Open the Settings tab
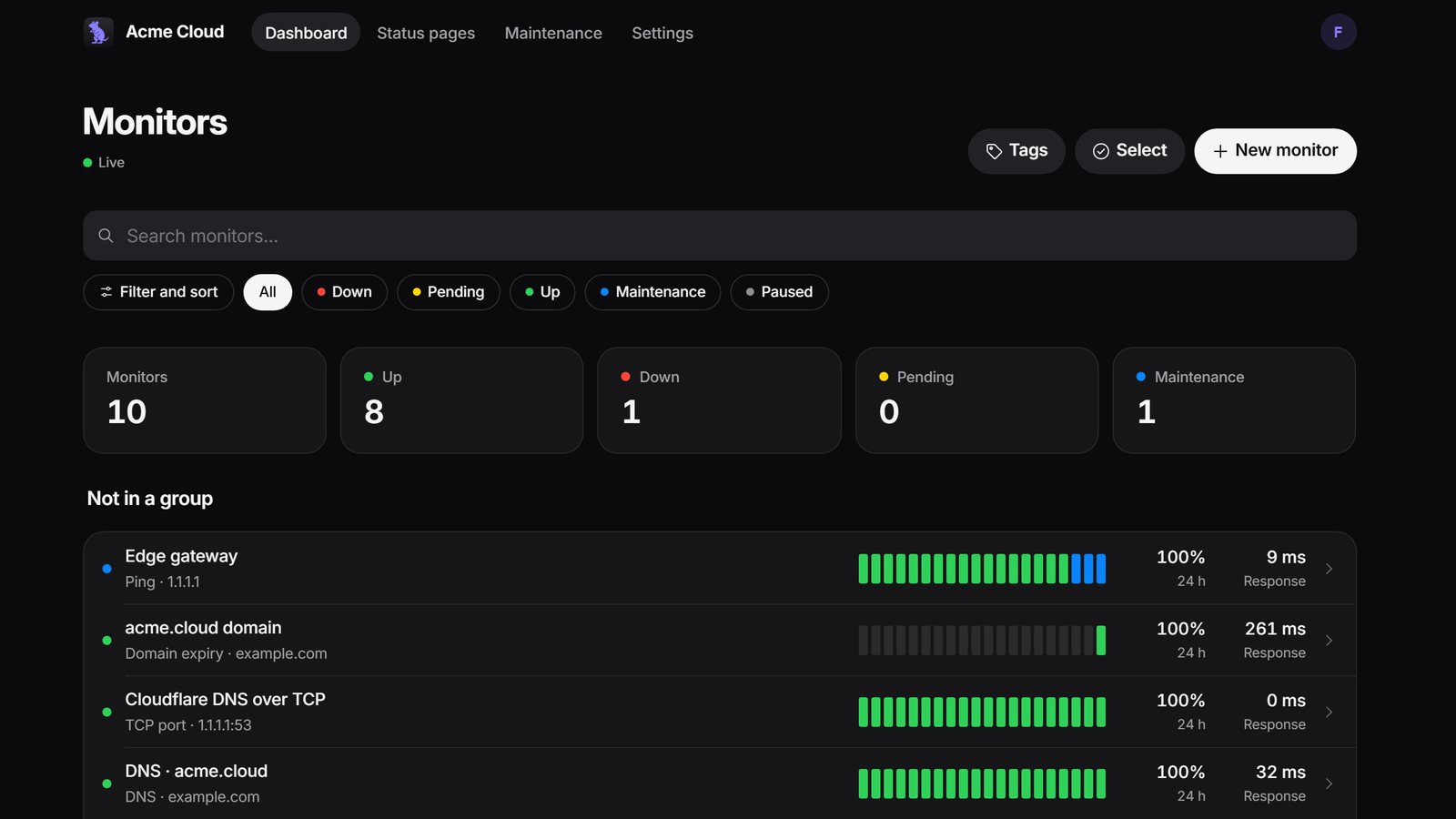 (662, 33)
